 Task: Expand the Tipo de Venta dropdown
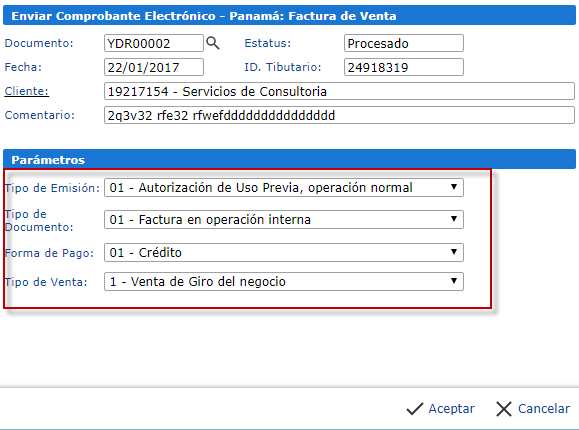[x=284, y=281]
